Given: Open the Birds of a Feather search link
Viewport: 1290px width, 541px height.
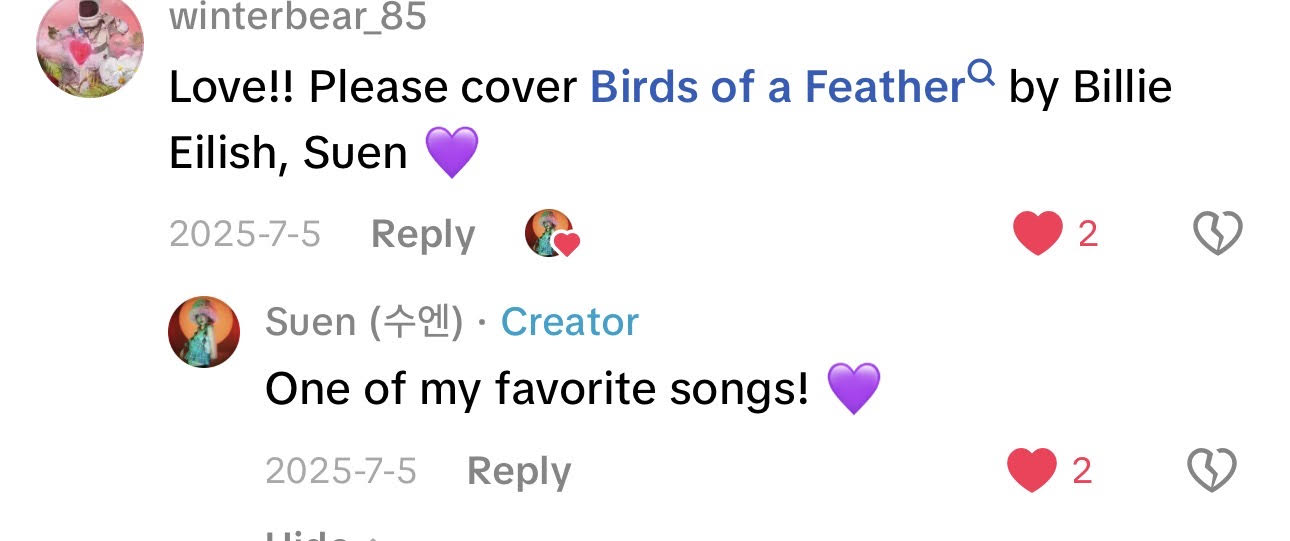Looking at the screenshot, I should (776, 88).
